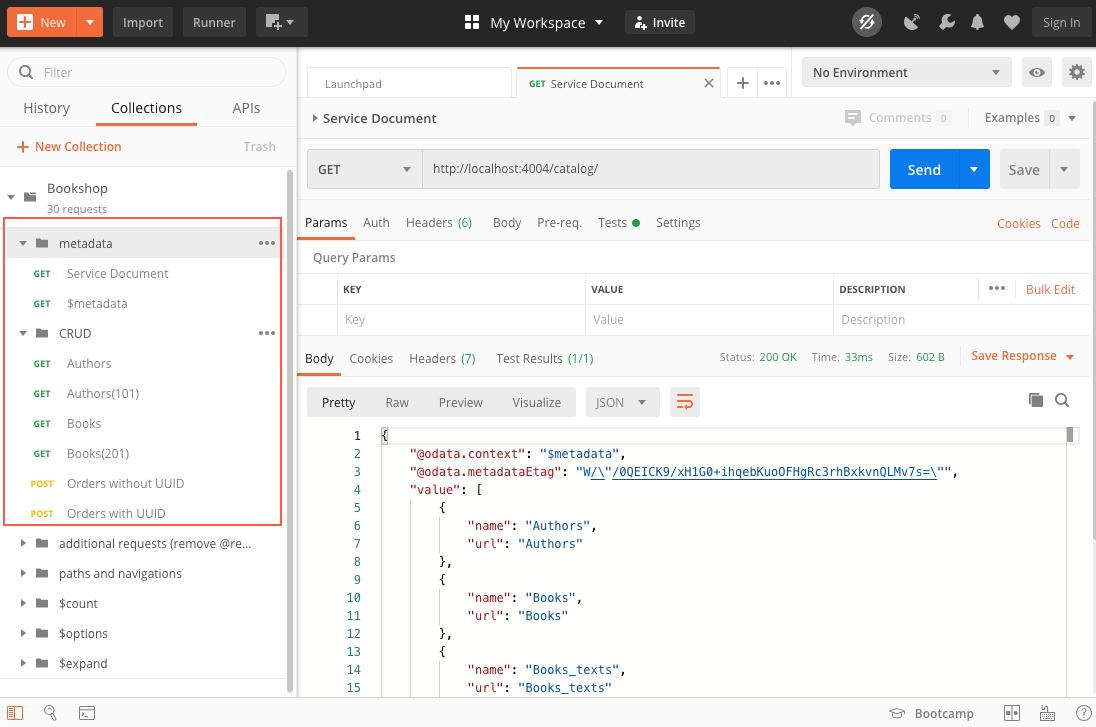1096x727 pixels.
Task: Open the capture requests satellite icon
Action: click(911, 22)
